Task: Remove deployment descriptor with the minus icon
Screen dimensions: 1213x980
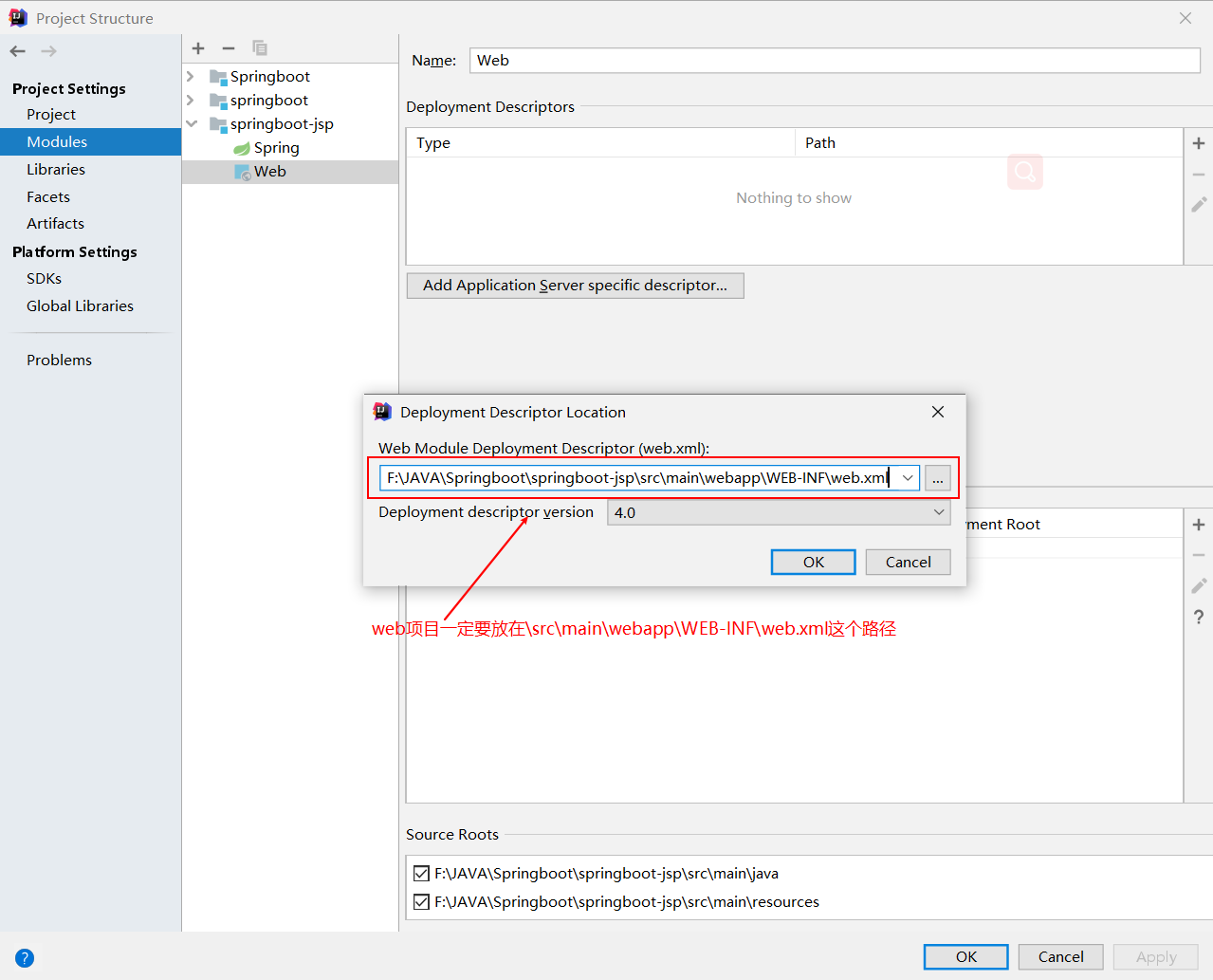Action: 1199,175
